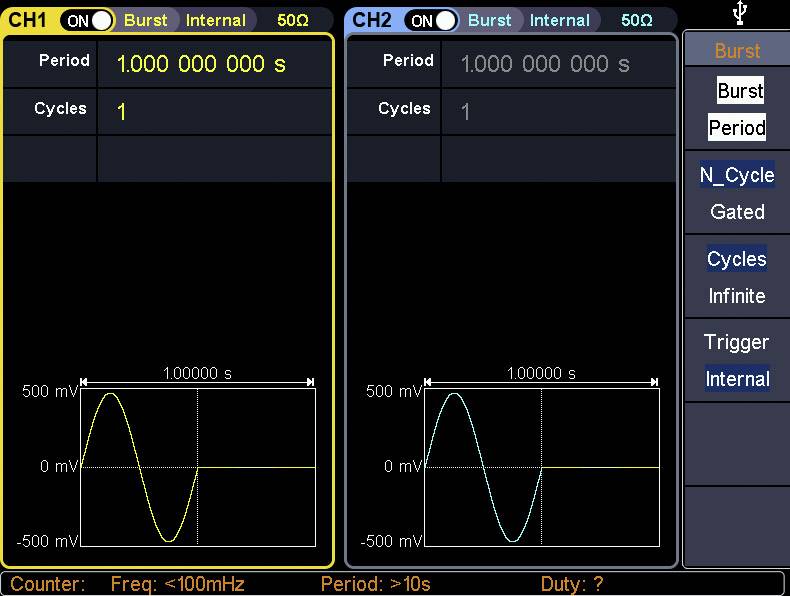Select Burst Period softkey option
The height and width of the screenshot is (596, 790).
[x=737, y=110]
